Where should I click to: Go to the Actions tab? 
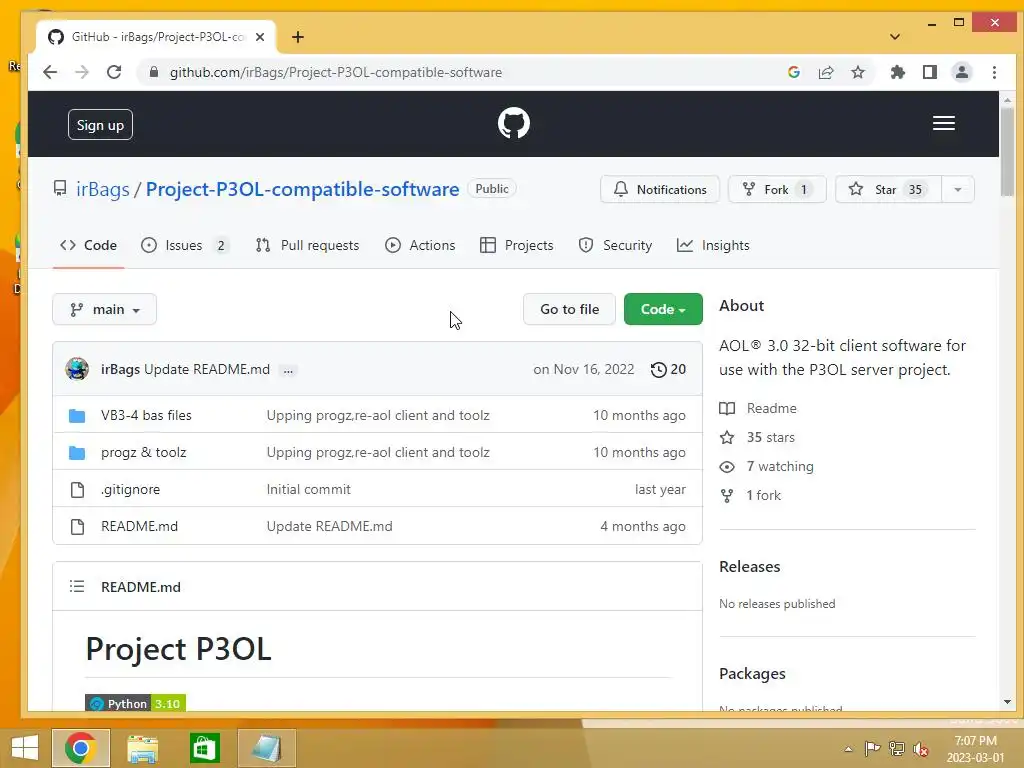pyautogui.click(x=420, y=246)
